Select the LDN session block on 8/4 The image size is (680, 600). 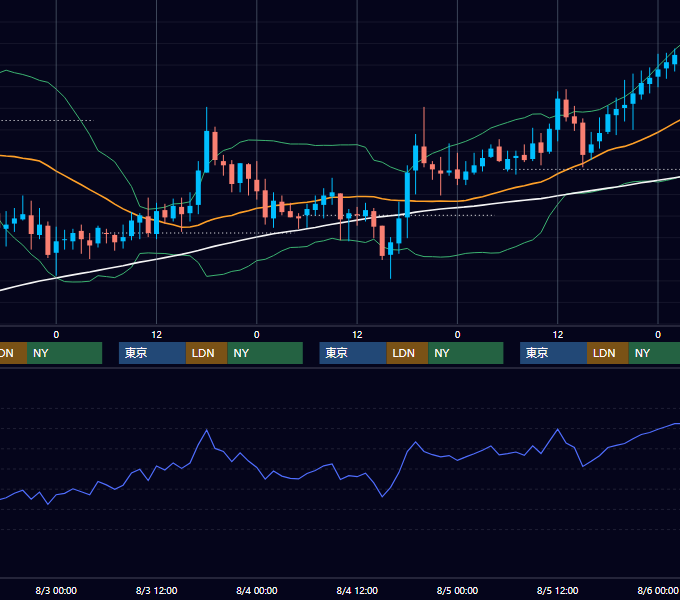[407, 353]
